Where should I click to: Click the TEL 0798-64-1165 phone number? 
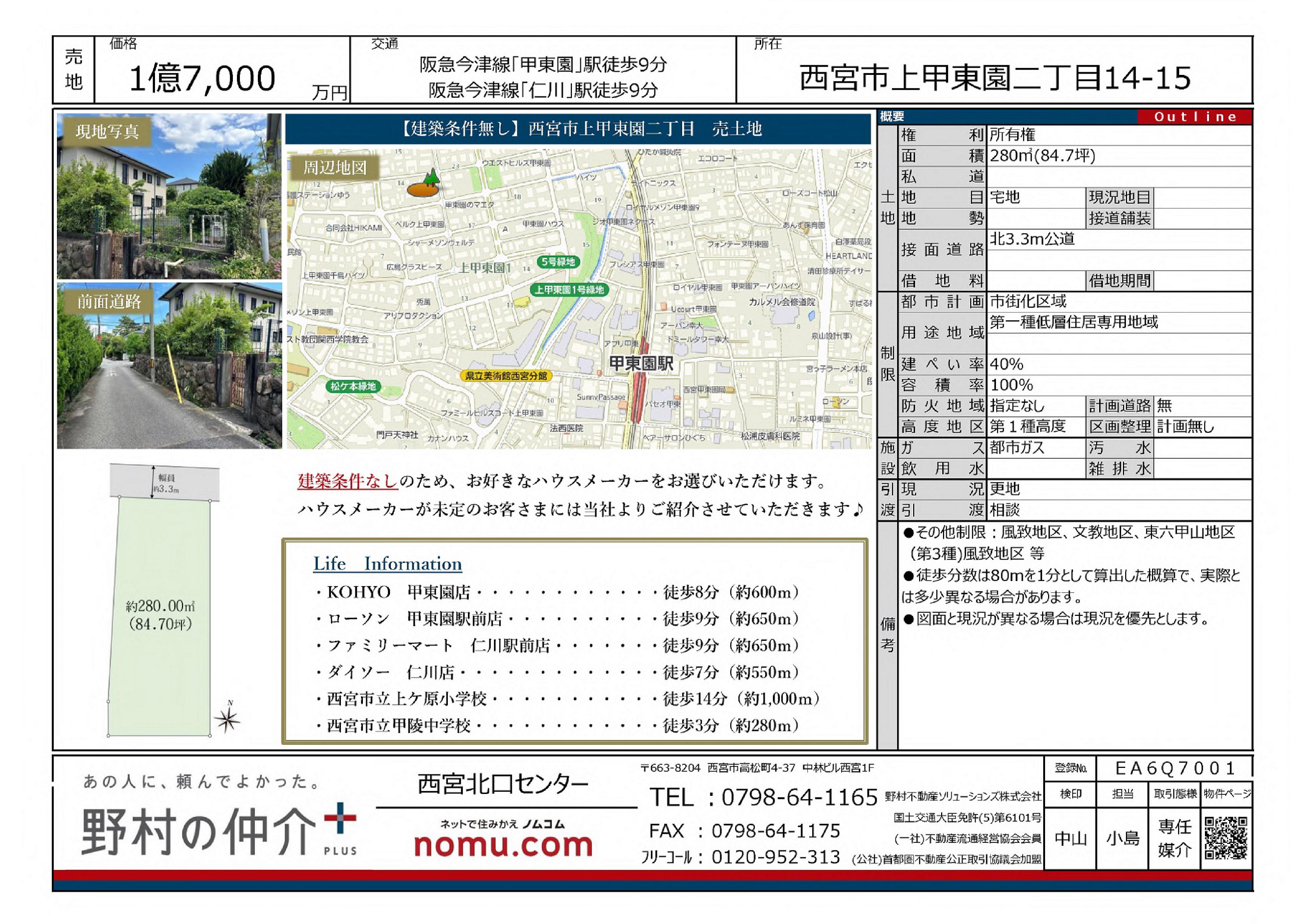coord(799,798)
